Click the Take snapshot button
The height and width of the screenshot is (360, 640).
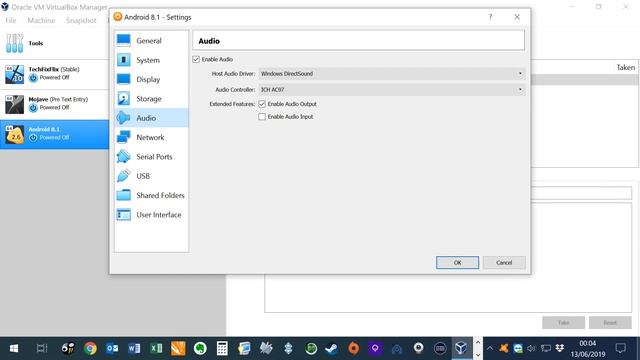pyautogui.click(x=563, y=322)
